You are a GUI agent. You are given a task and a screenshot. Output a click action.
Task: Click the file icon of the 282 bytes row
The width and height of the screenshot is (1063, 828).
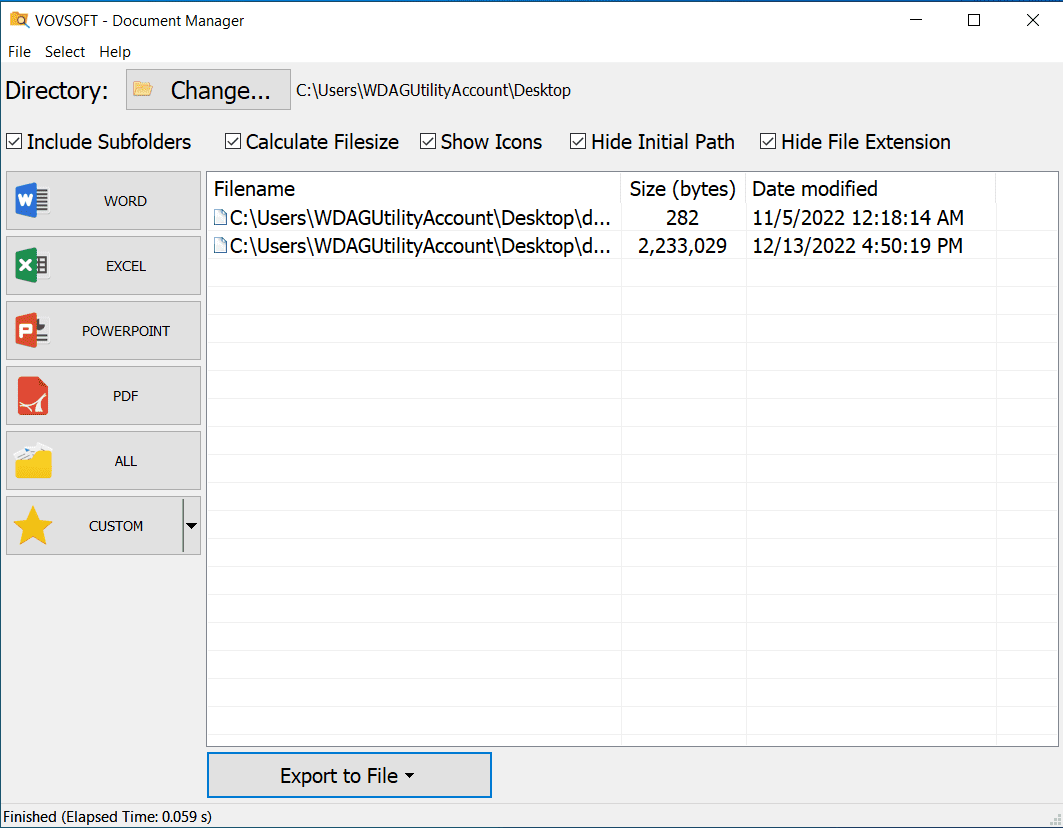220,217
